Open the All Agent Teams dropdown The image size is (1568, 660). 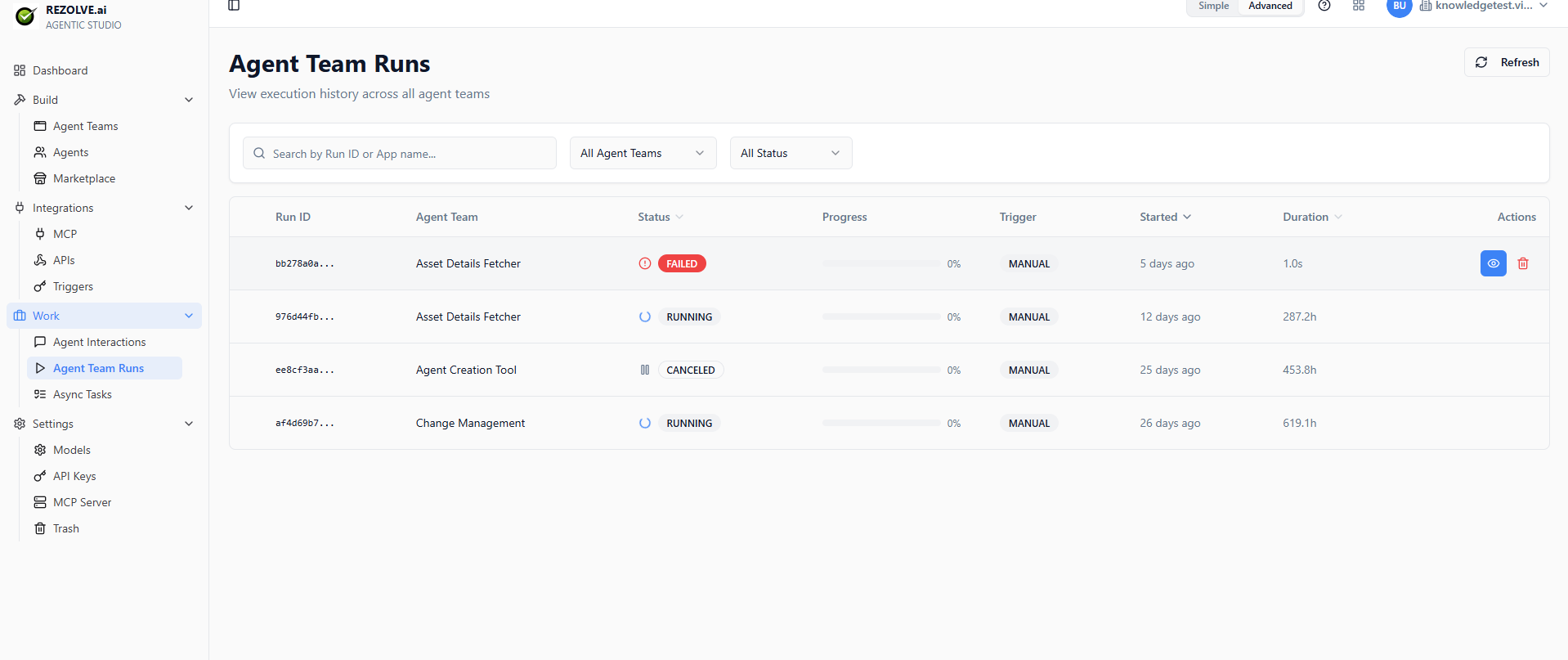tap(643, 153)
